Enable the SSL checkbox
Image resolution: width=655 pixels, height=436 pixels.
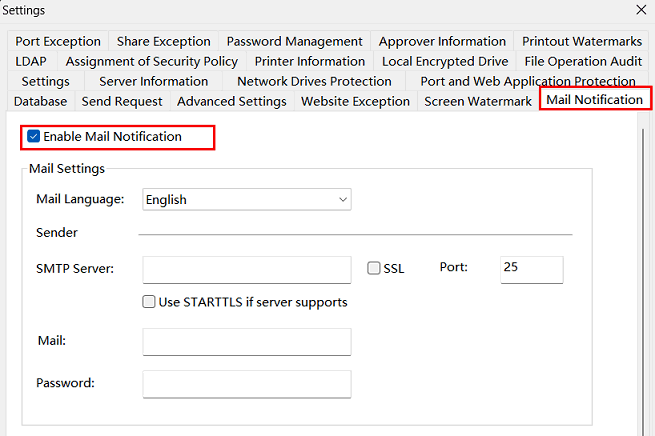[374, 268]
